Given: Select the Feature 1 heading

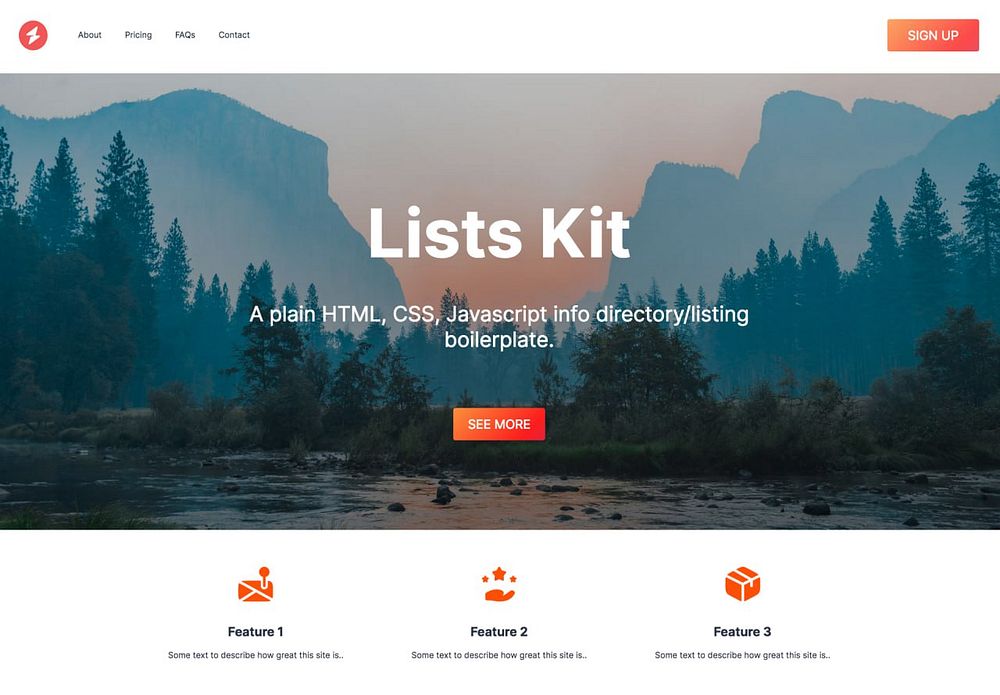Looking at the screenshot, I should [256, 631].
